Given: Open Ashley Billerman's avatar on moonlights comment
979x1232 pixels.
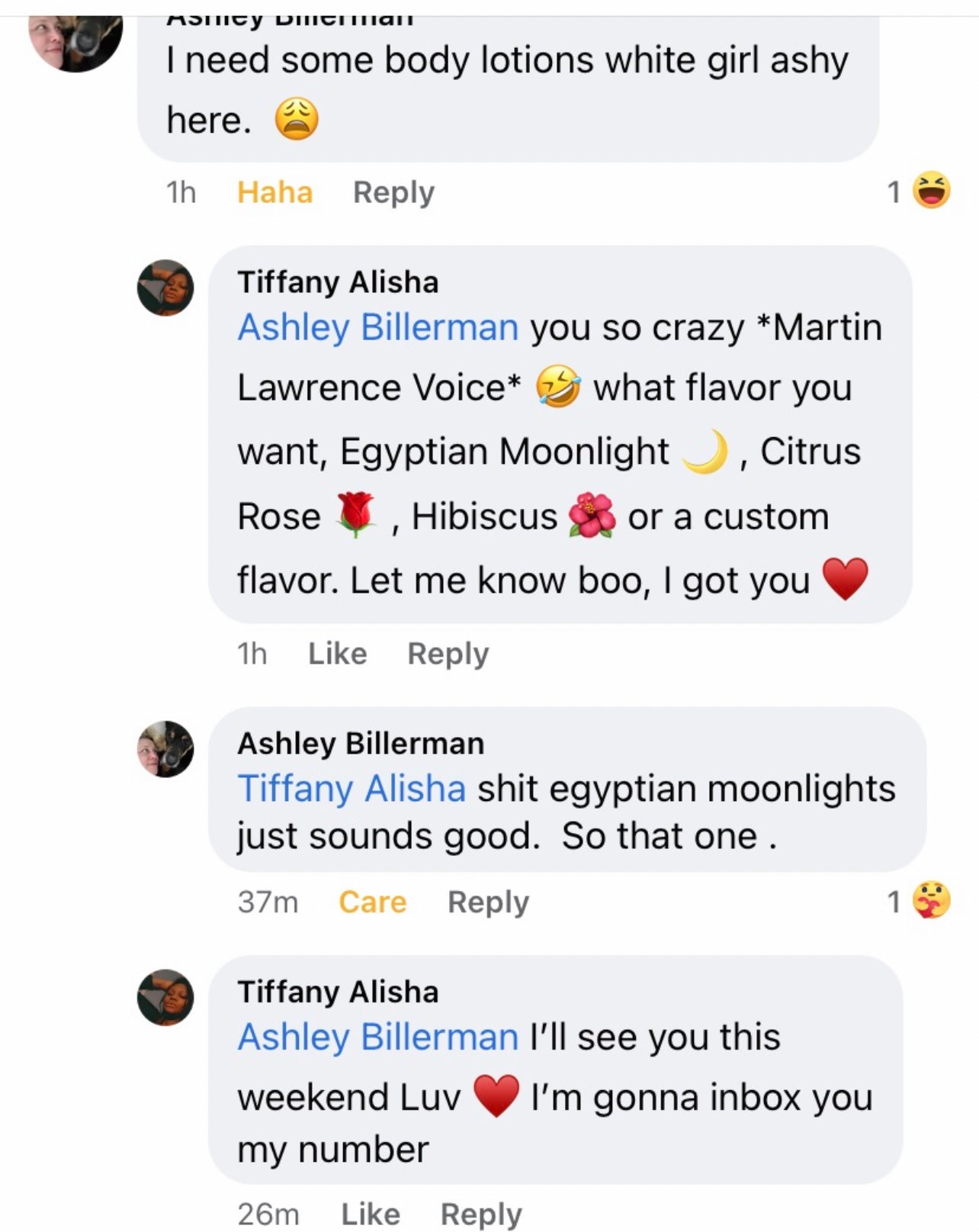Looking at the screenshot, I should point(165,749).
